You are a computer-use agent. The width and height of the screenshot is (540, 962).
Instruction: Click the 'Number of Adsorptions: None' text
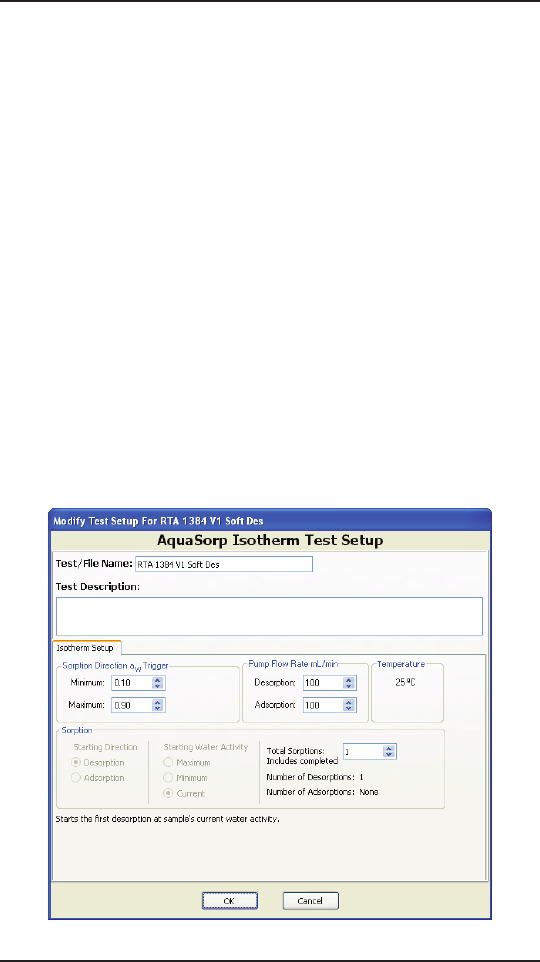point(322,792)
